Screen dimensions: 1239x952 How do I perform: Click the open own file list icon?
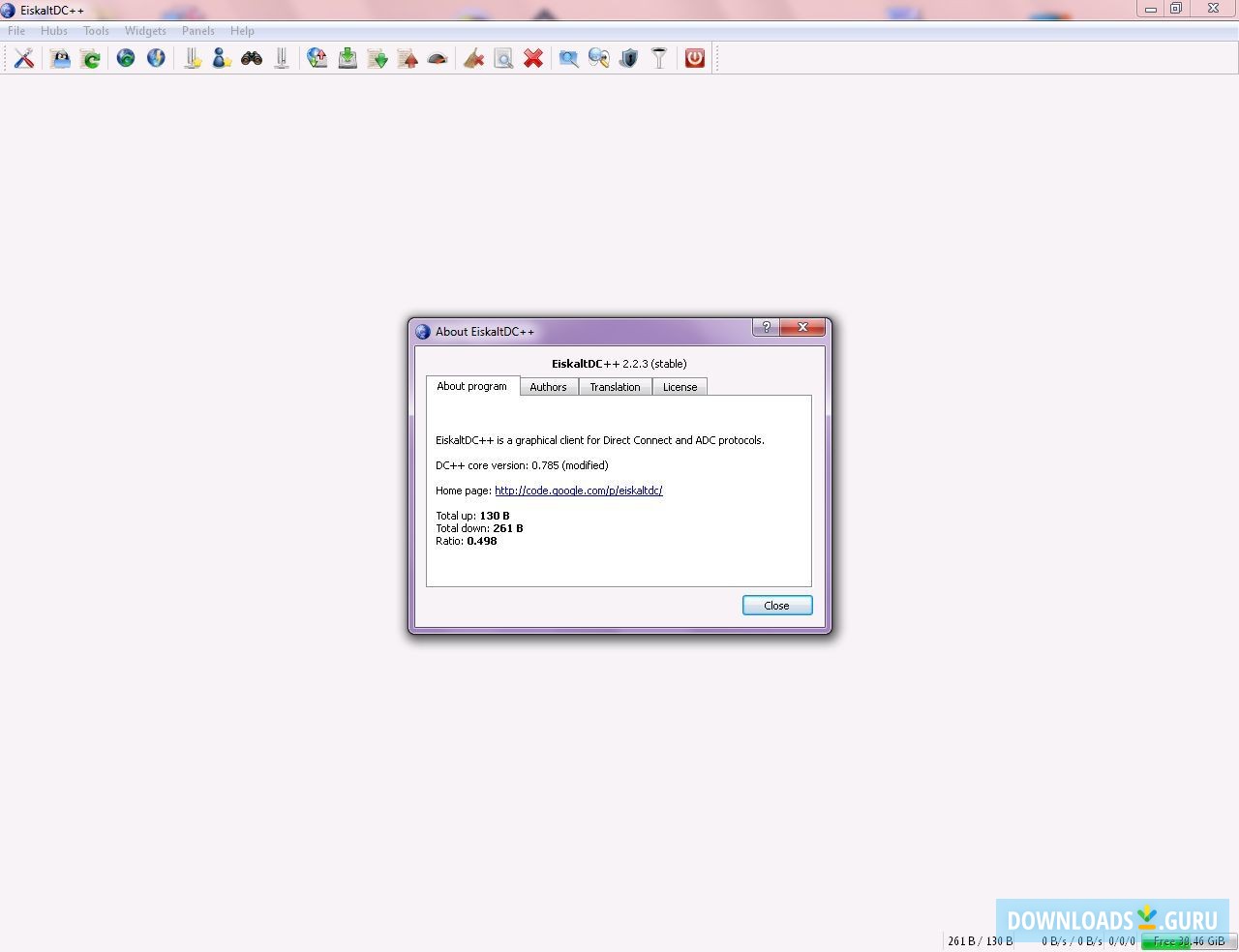pyautogui.click(x=60, y=58)
